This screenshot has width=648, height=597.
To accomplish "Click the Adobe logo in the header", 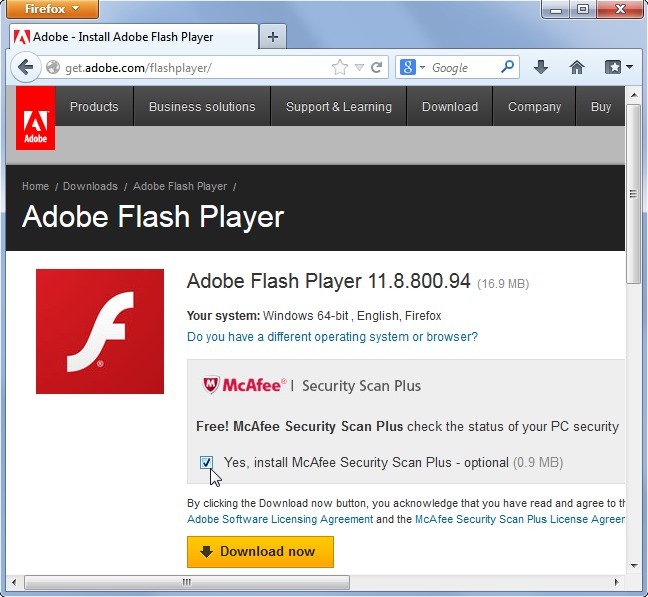I will [x=36, y=118].
